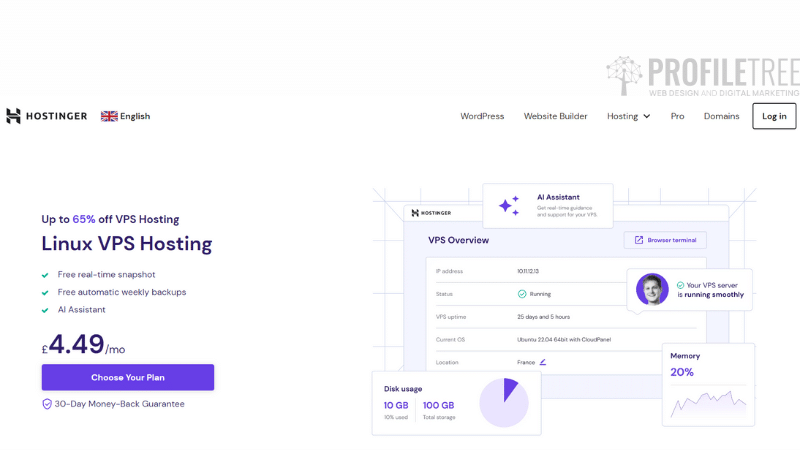The height and width of the screenshot is (450, 800).
Task: Click checkmark beside Free automatic weekly backups
Action: [45, 293]
